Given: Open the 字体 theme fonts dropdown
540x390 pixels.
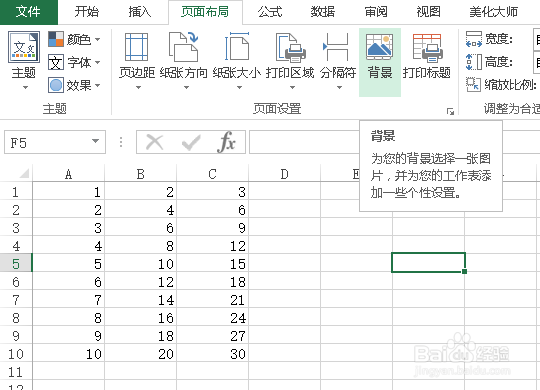Looking at the screenshot, I should [74, 62].
